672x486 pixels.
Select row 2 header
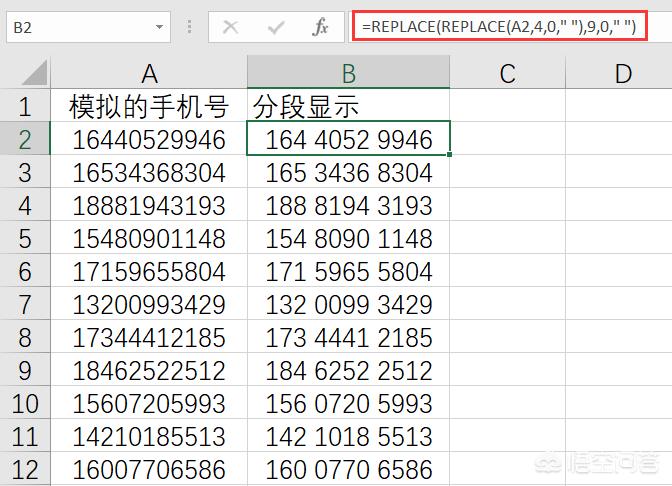(x=25, y=138)
